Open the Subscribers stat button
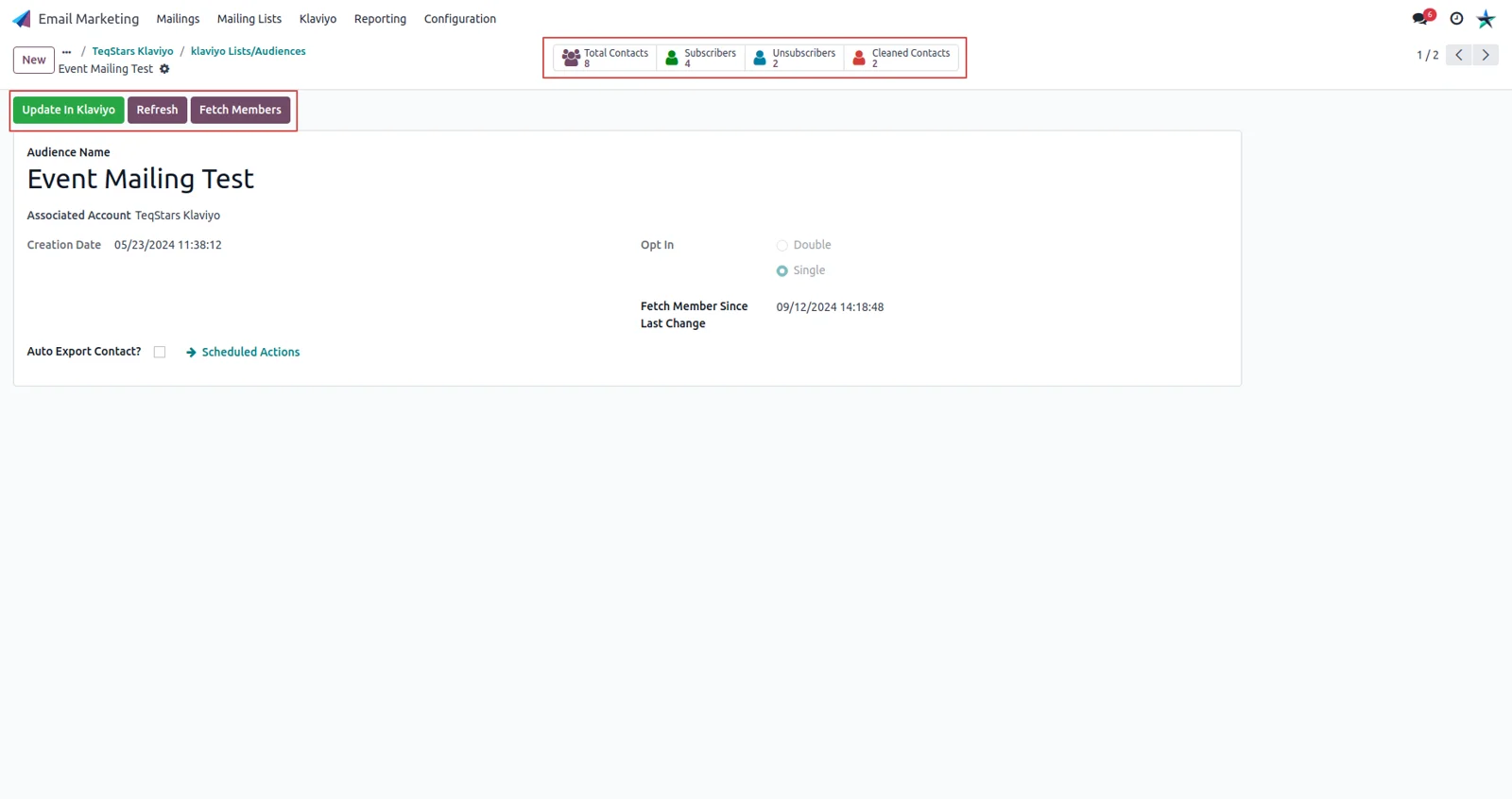 (700, 58)
